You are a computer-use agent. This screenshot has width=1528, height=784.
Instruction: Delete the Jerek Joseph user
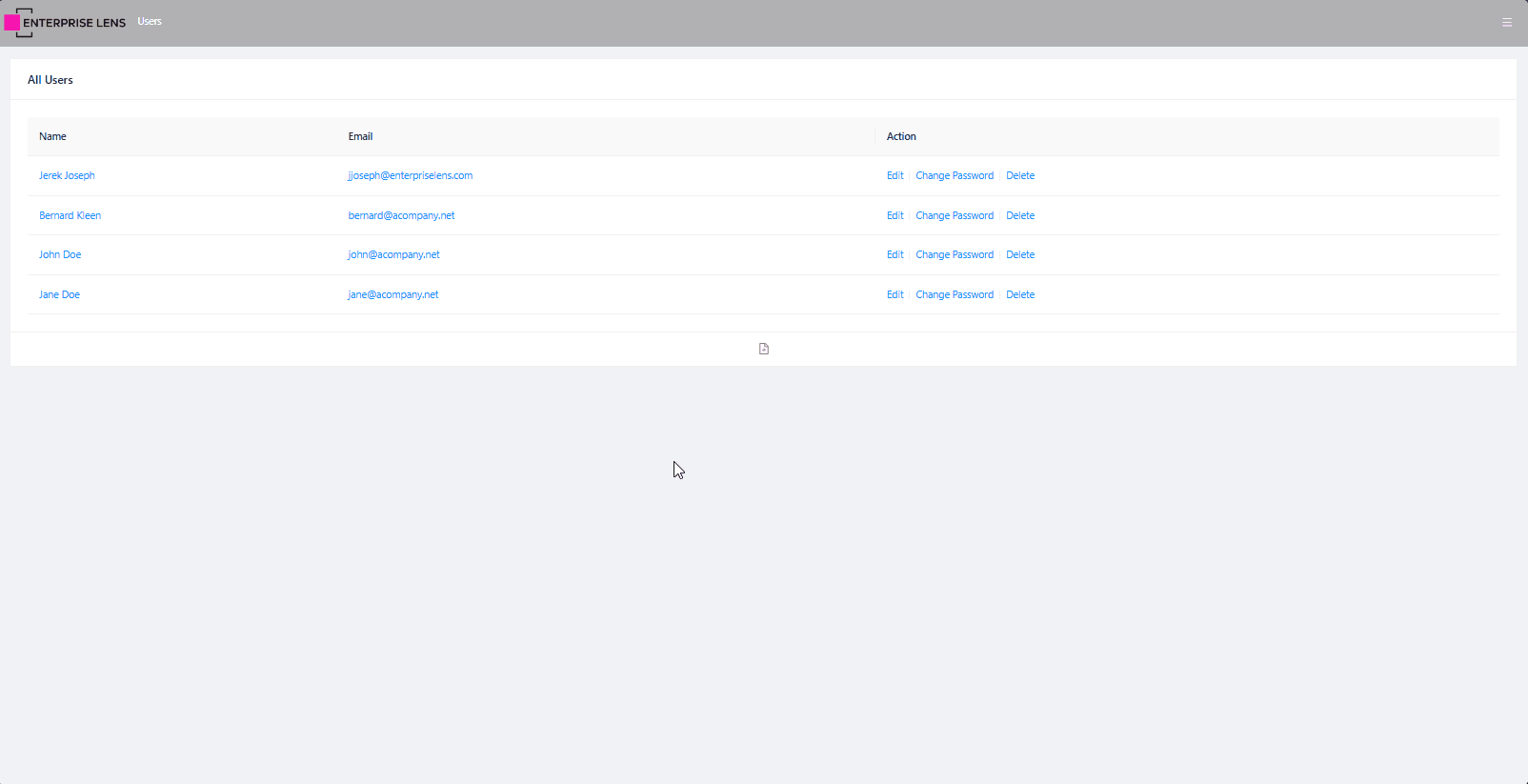click(1020, 176)
